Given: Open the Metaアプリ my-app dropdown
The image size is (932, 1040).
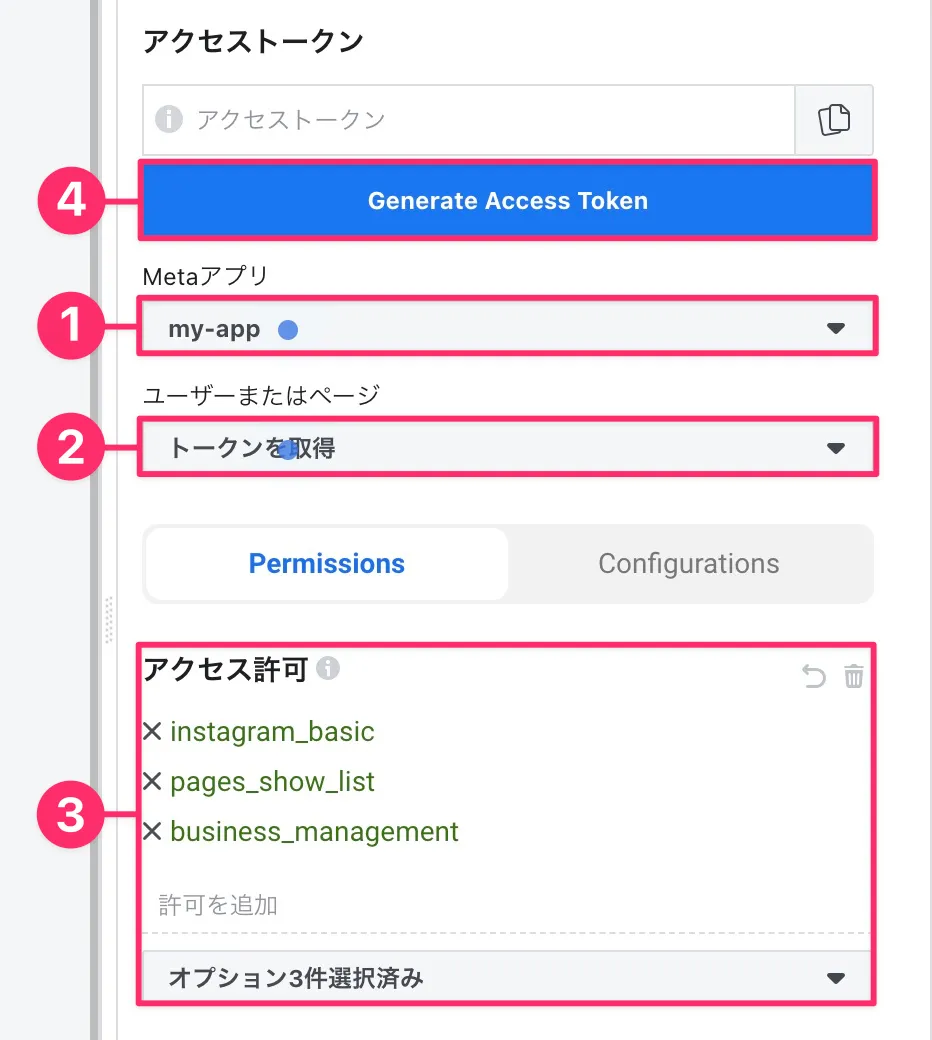Looking at the screenshot, I should [x=507, y=328].
